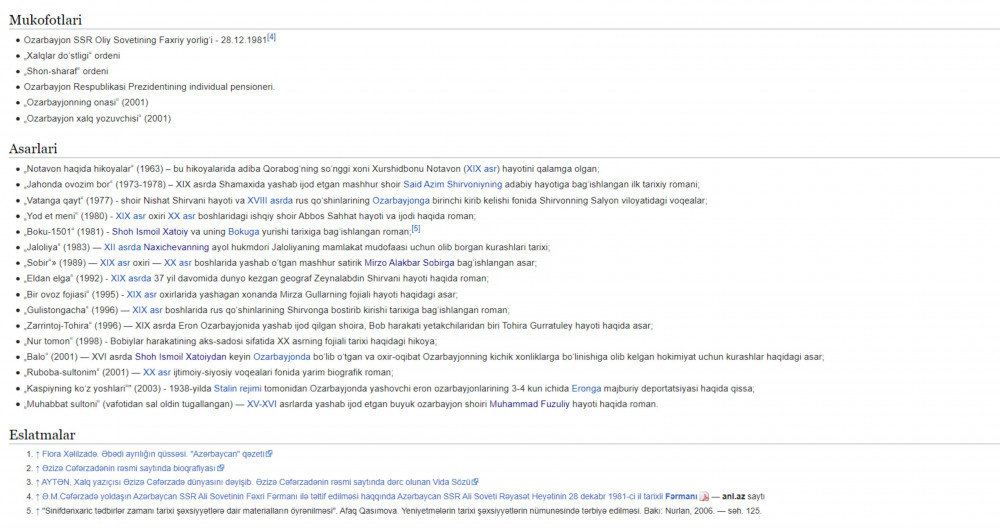Click the Mukofotlari section heading

(x=45, y=20)
